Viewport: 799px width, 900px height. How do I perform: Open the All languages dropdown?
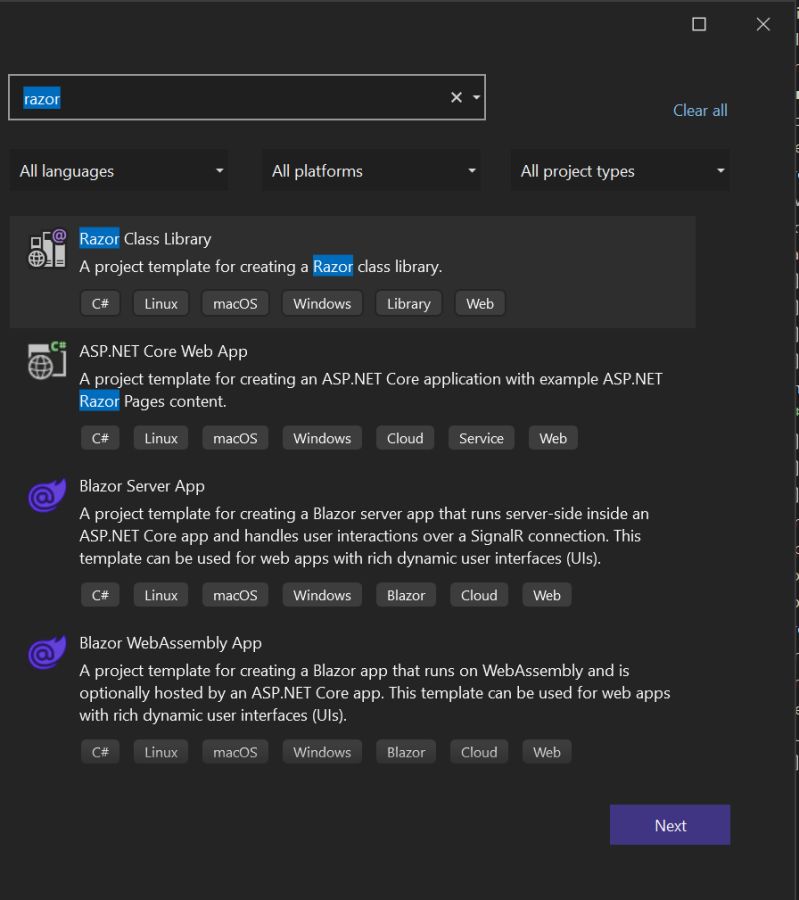[119, 170]
